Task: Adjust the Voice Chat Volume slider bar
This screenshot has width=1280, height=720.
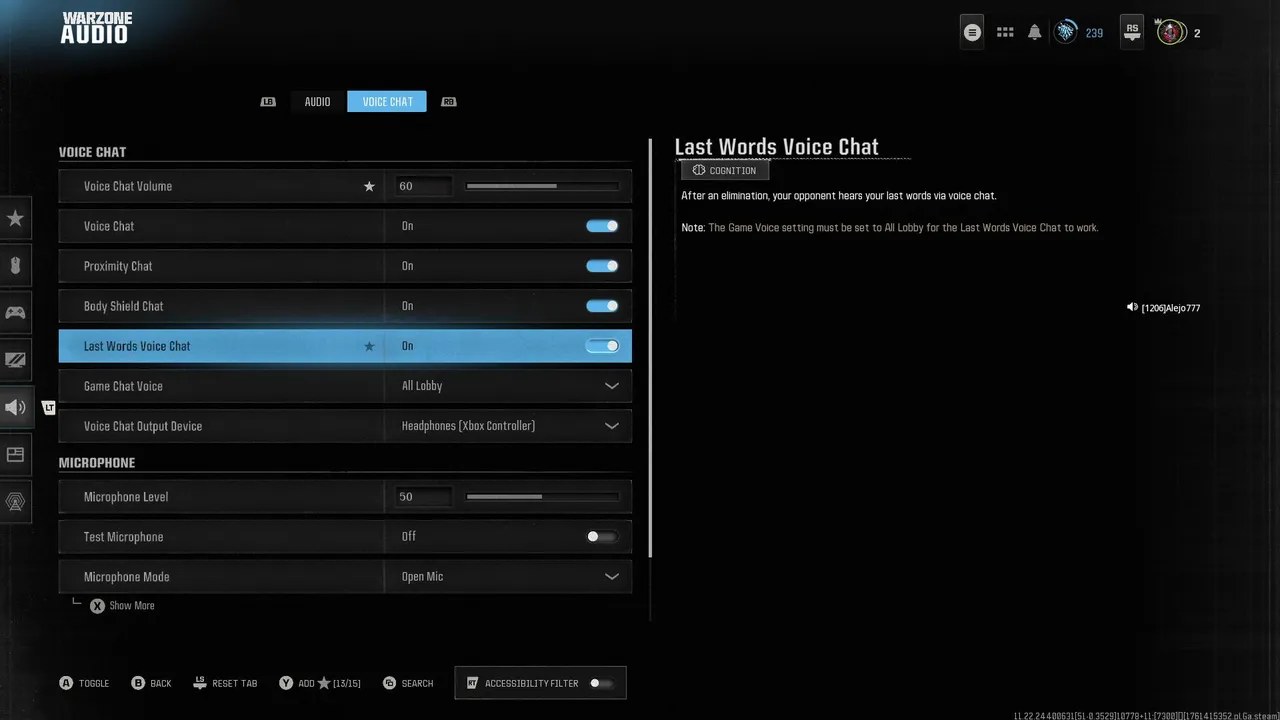Action: [x=543, y=186]
